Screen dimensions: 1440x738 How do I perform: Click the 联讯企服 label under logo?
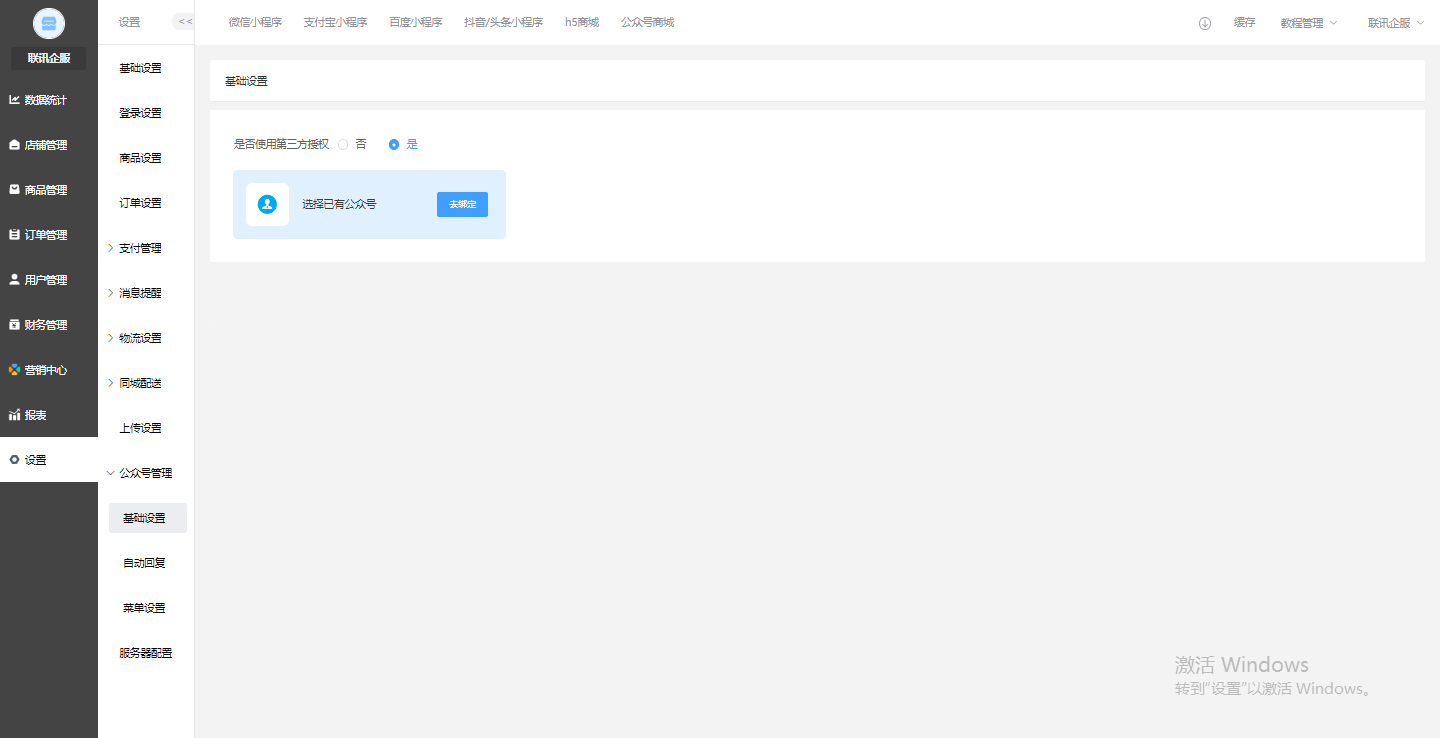click(48, 58)
